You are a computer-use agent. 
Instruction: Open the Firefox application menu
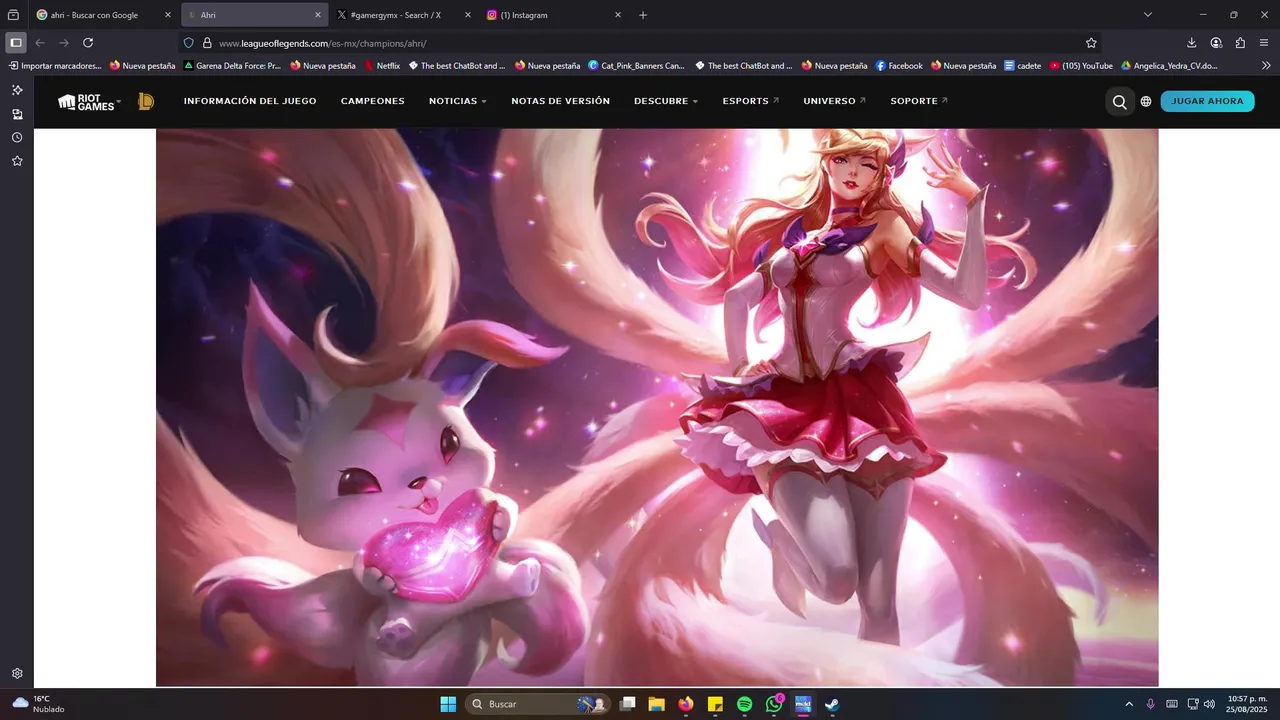[1265, 43]
